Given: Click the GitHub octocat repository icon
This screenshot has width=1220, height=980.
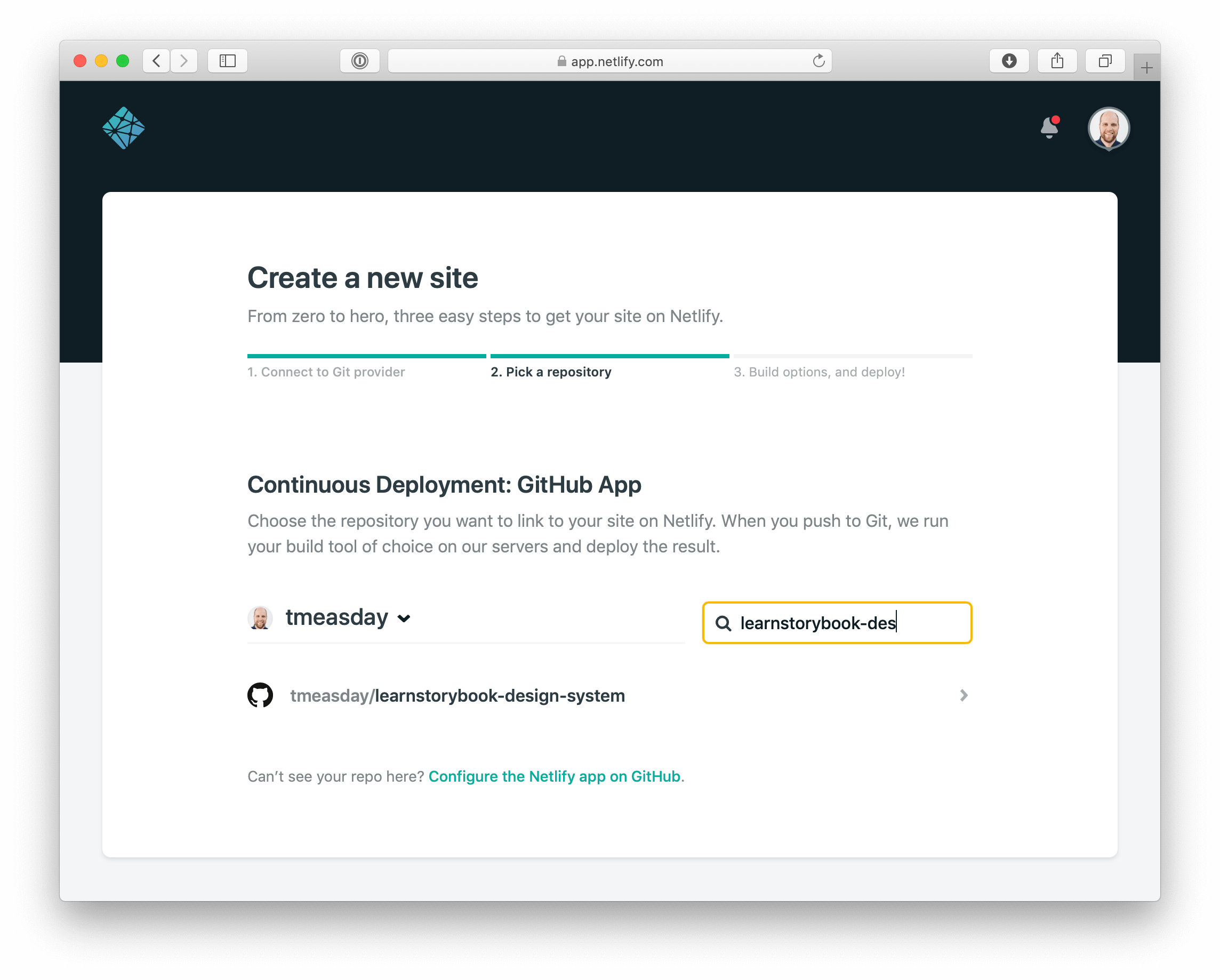Looking at the screenshot, I should tap(261, 695).
